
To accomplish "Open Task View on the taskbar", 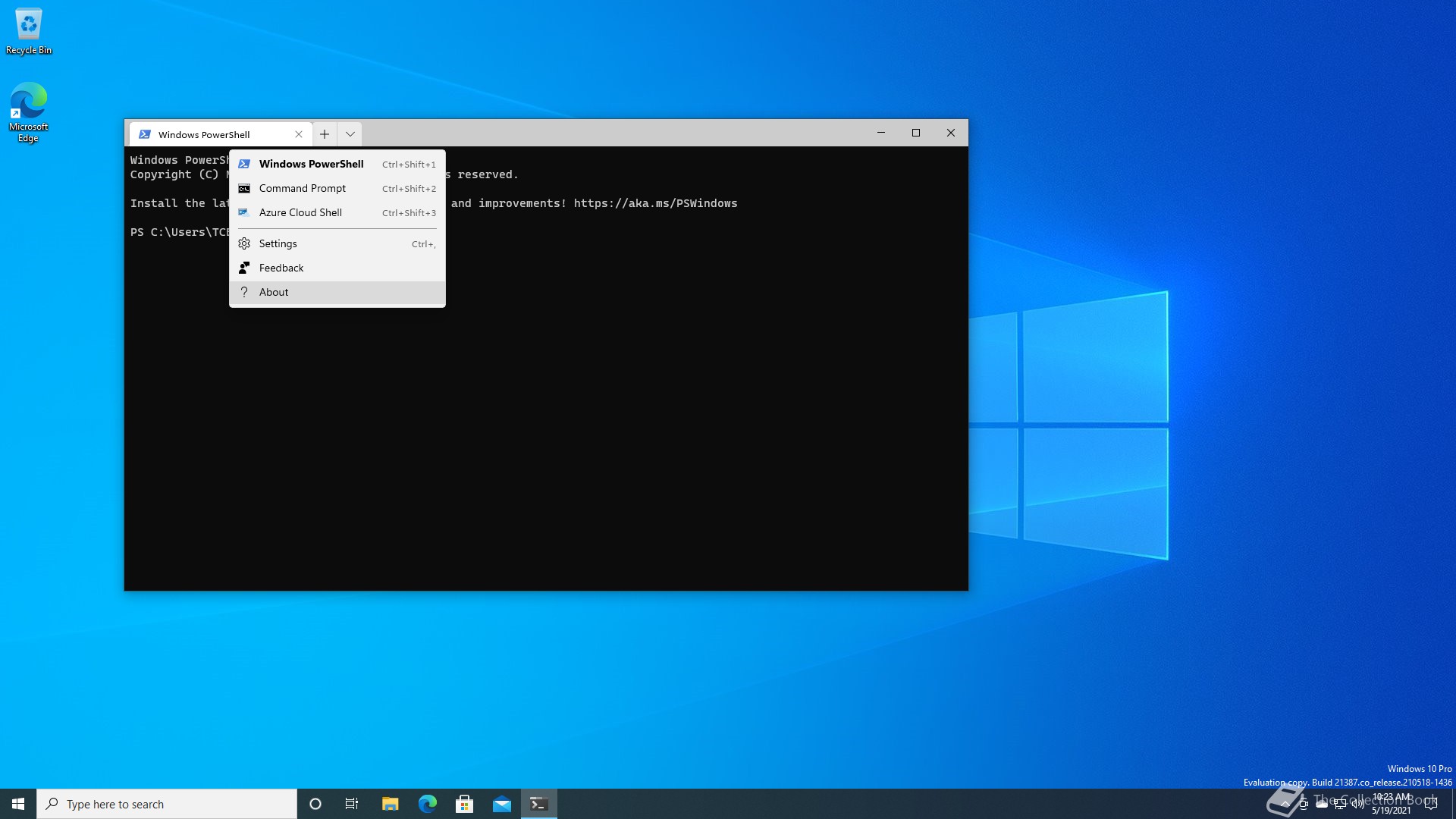I will (352, 804).
